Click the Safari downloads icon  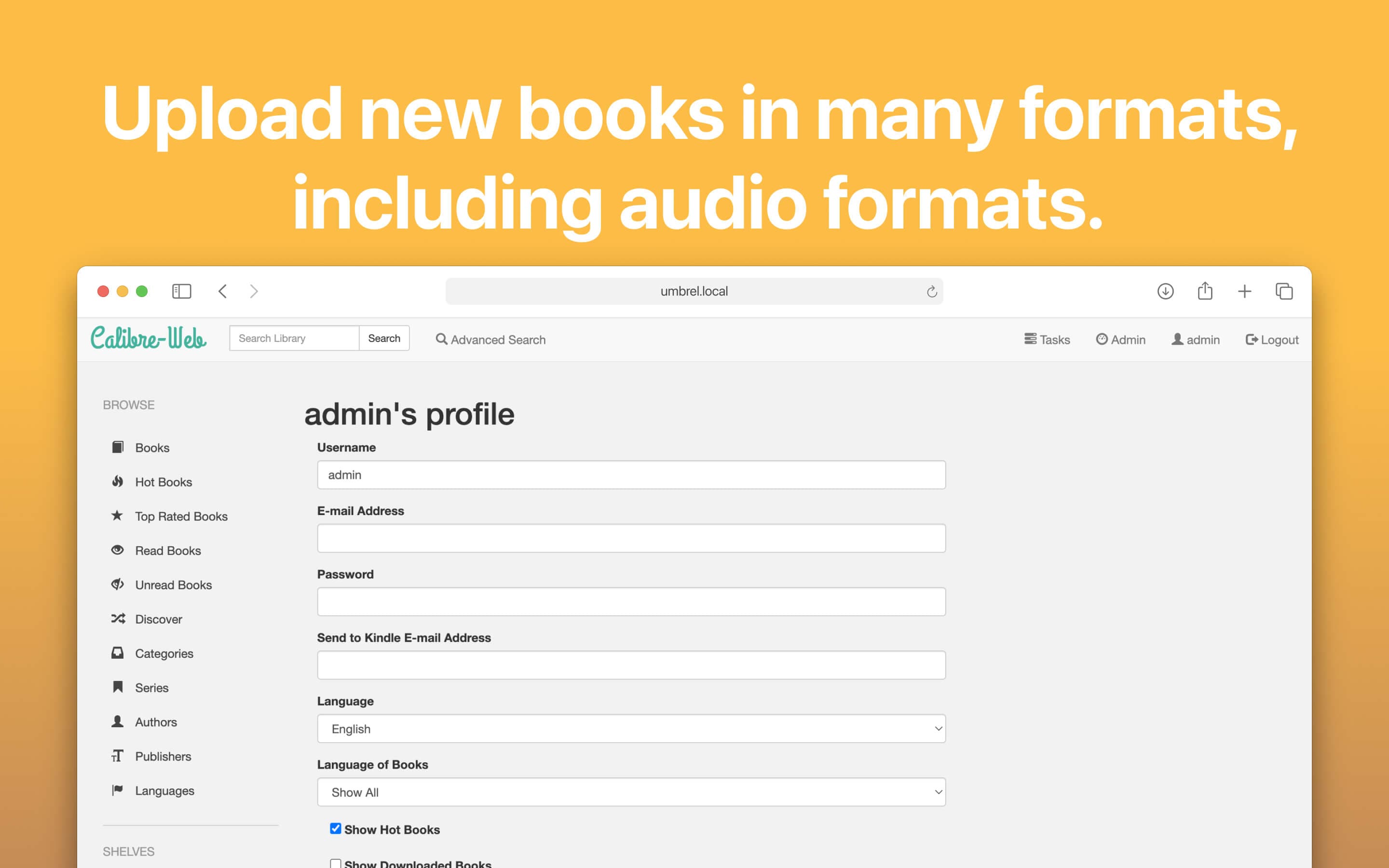[x=1165, y=292]
